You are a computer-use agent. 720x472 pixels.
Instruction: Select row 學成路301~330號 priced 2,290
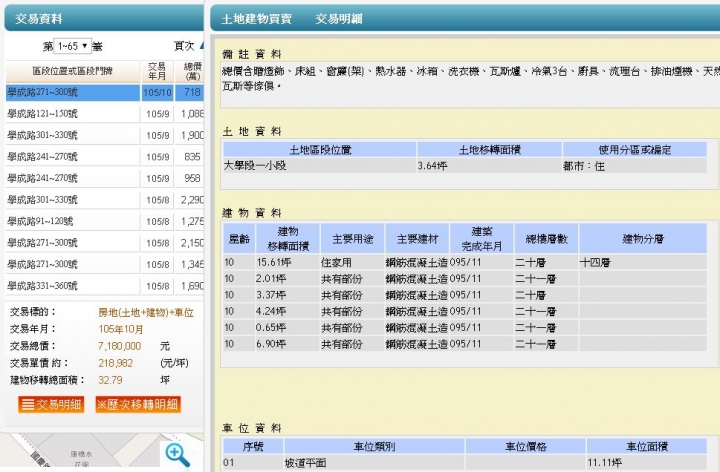(x=105, y=200)
